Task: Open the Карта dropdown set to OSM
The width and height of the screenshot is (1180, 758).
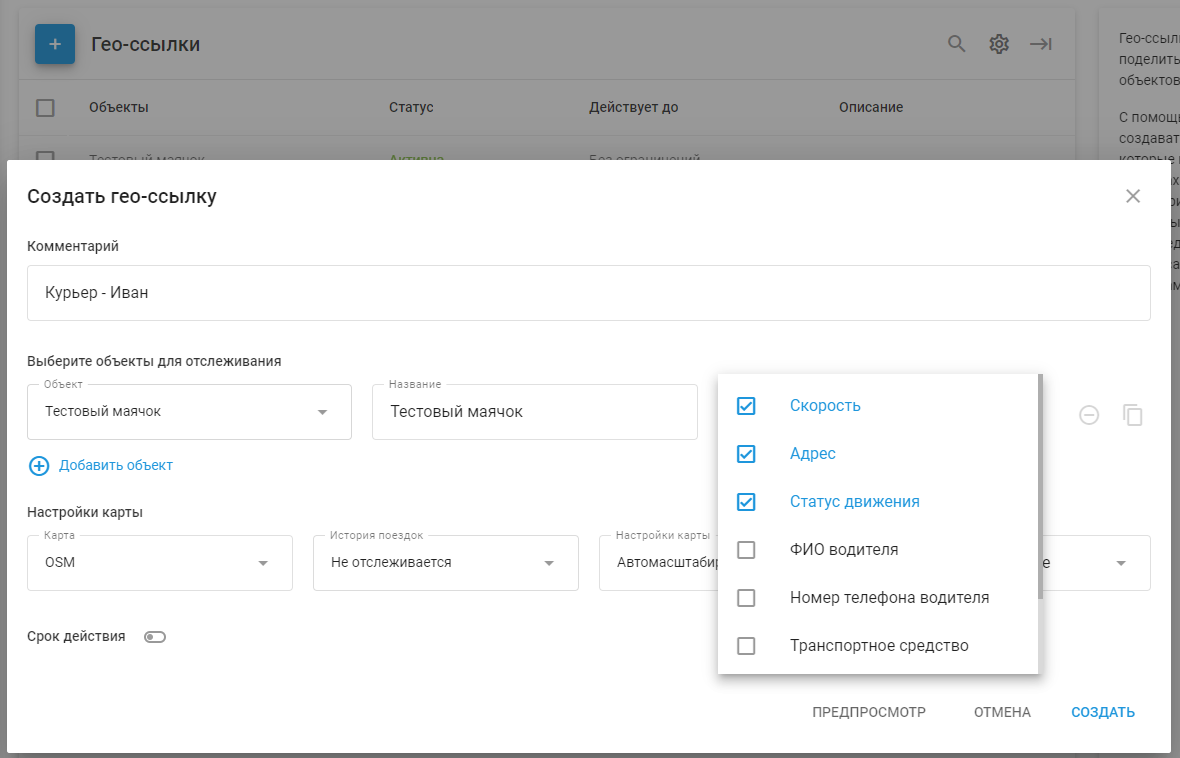Action: [x=160, y=563]
